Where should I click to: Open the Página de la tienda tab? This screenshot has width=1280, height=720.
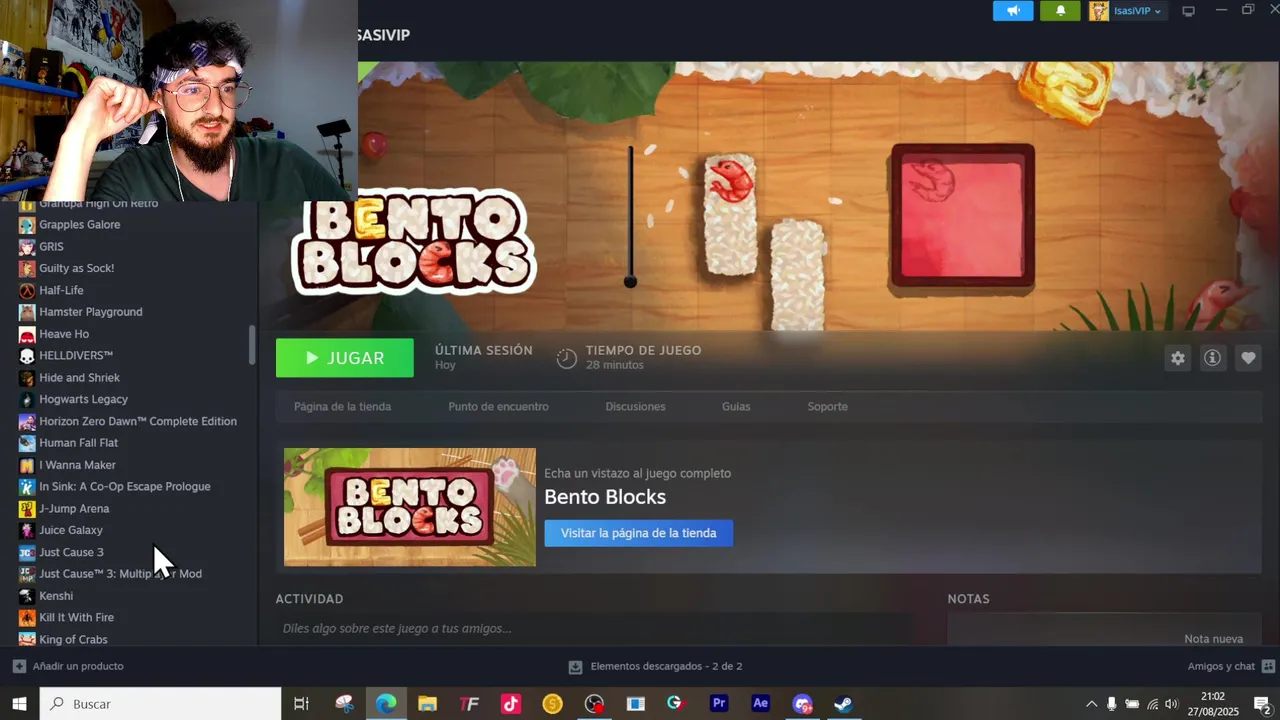tap(342, 406)
